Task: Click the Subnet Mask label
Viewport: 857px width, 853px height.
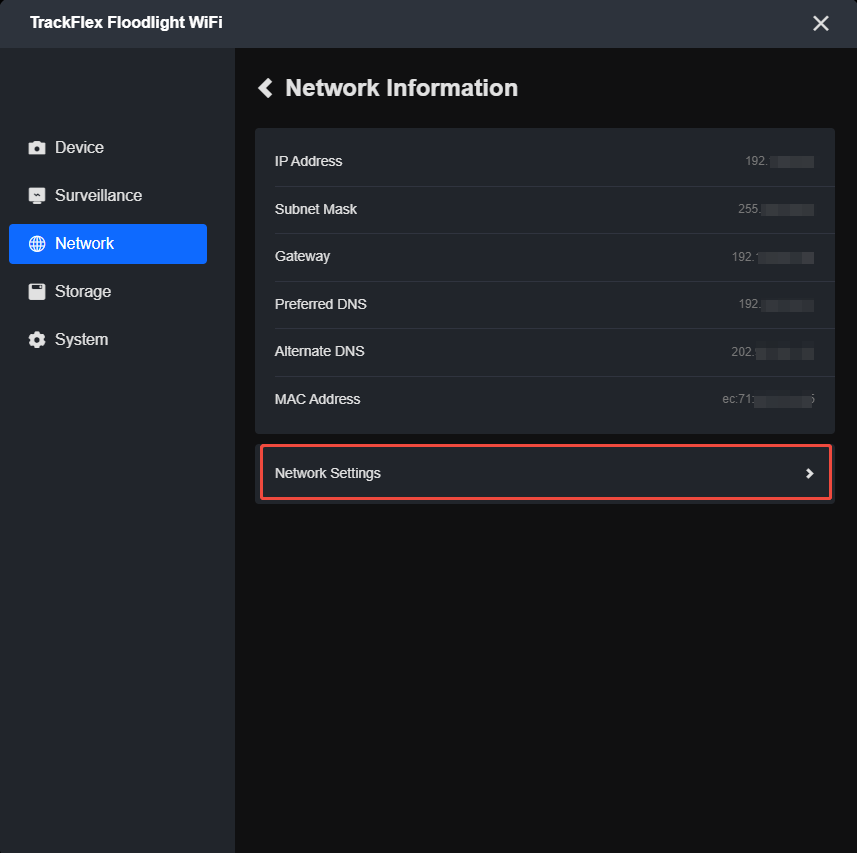Action: coord(315,209)
